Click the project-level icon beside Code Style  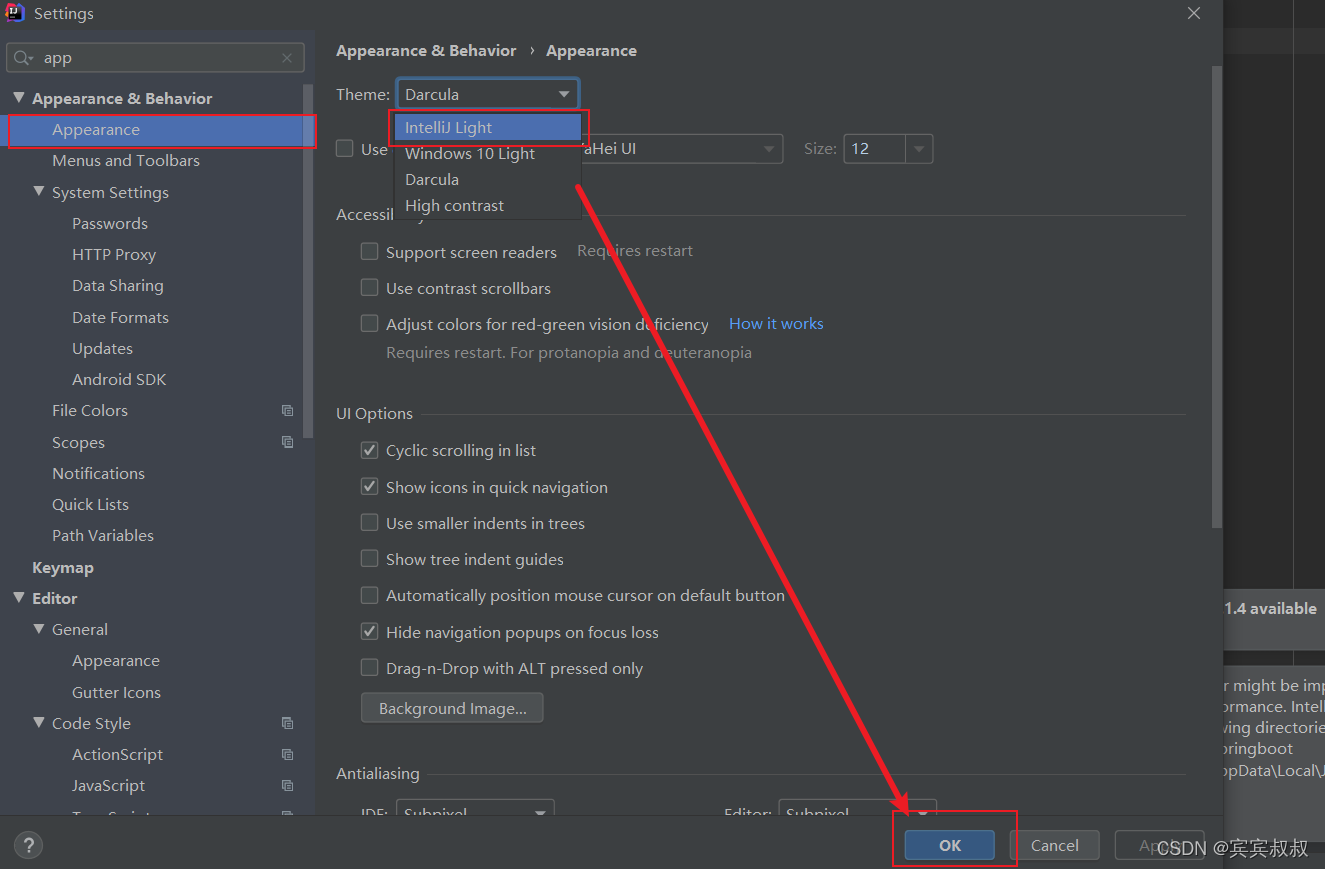click(x=288, y=723)
